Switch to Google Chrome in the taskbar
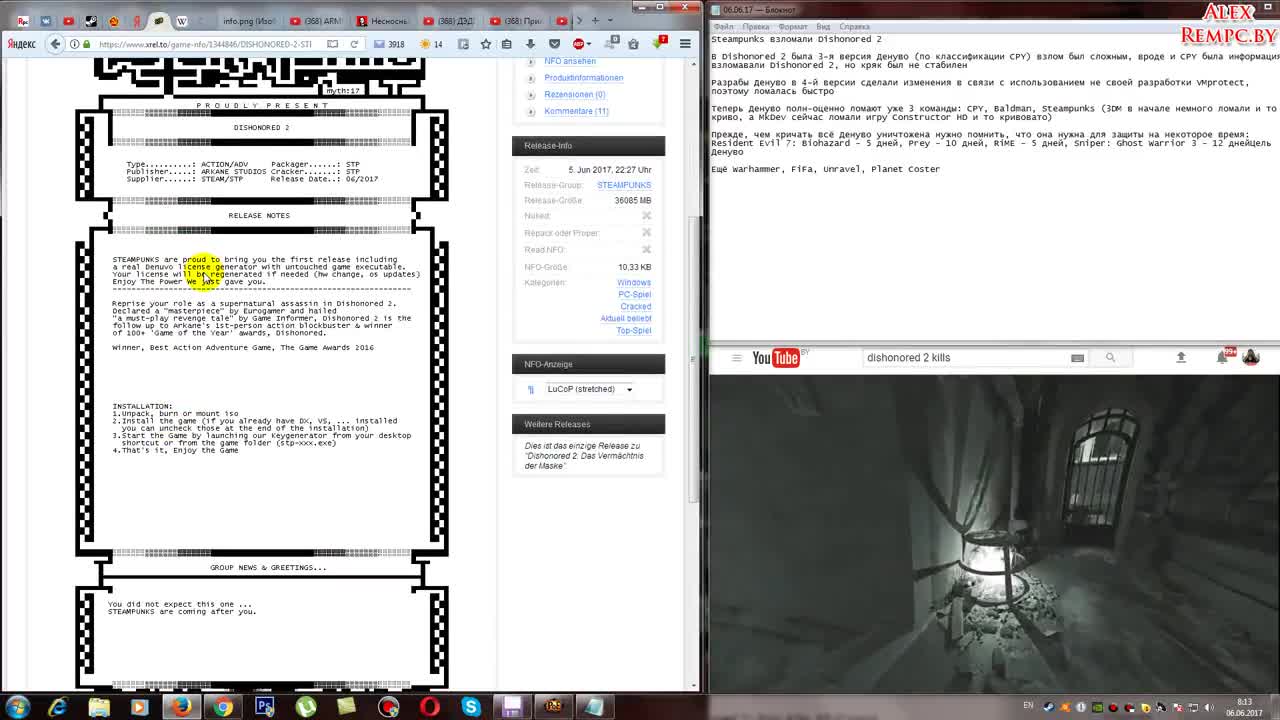1280x720 pixels. pos(223,707)
